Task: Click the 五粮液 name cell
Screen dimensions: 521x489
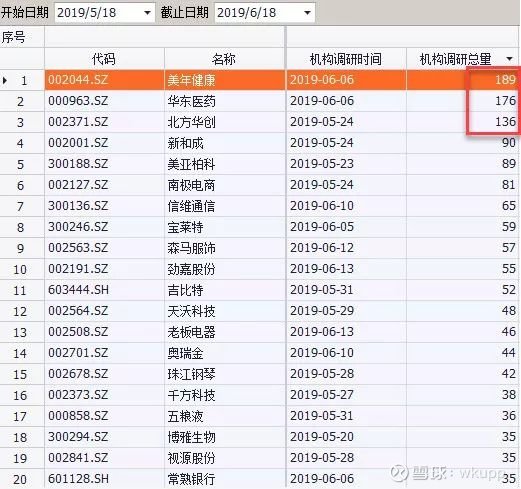Action: click(x=224, y=416)
